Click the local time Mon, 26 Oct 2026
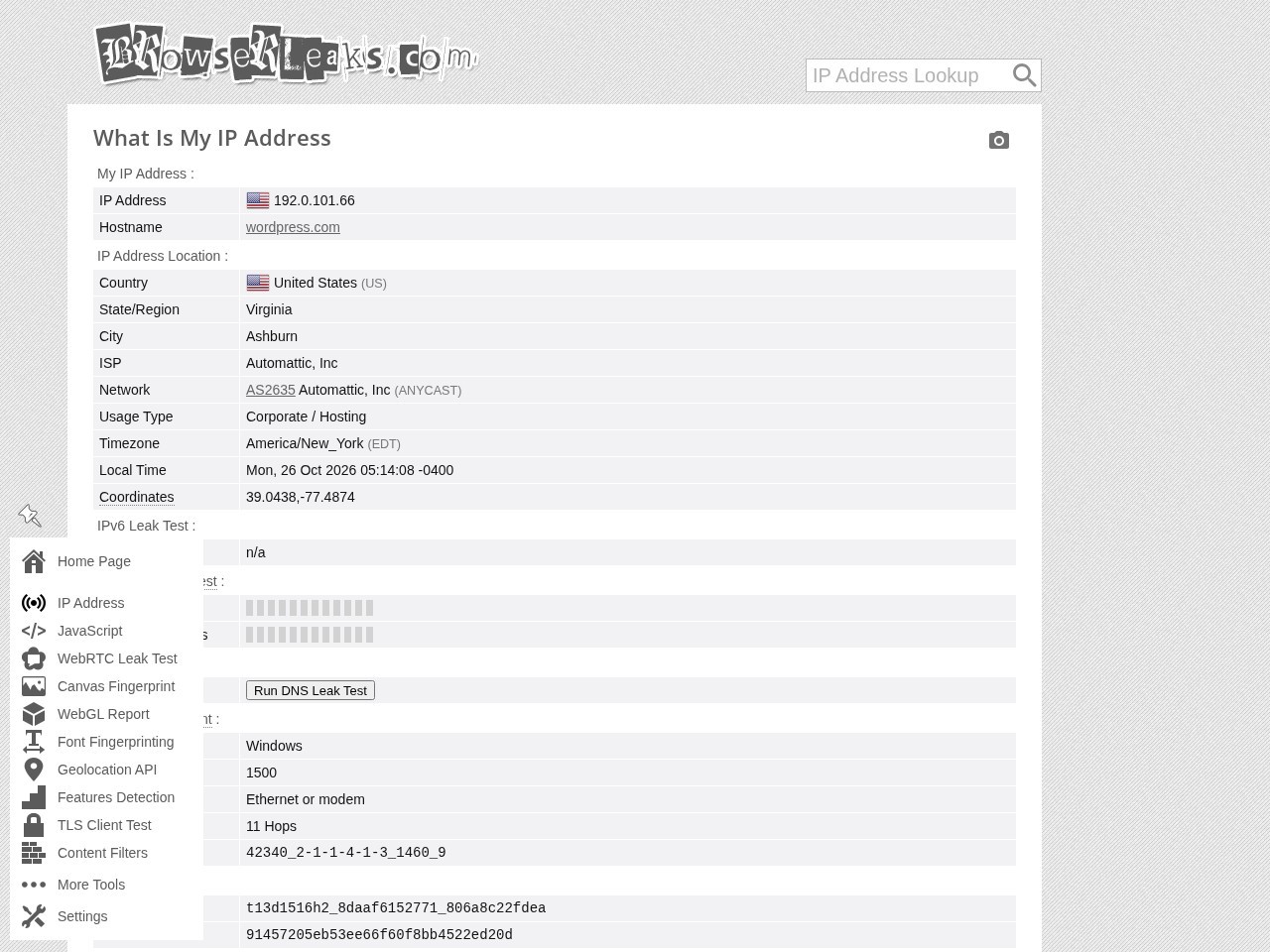The height and width of the screenshot is (952, 1270). coord(349,470)
